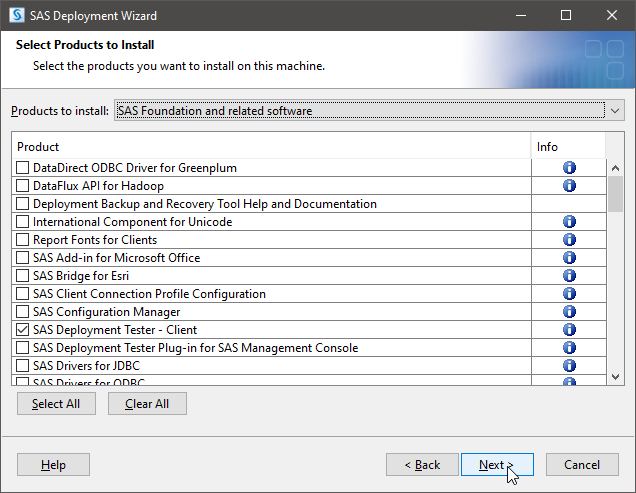Show info for SAS Deployment Tester Plug-in row
The height and width of the screenshot is (493, 636).
point(569,348)
